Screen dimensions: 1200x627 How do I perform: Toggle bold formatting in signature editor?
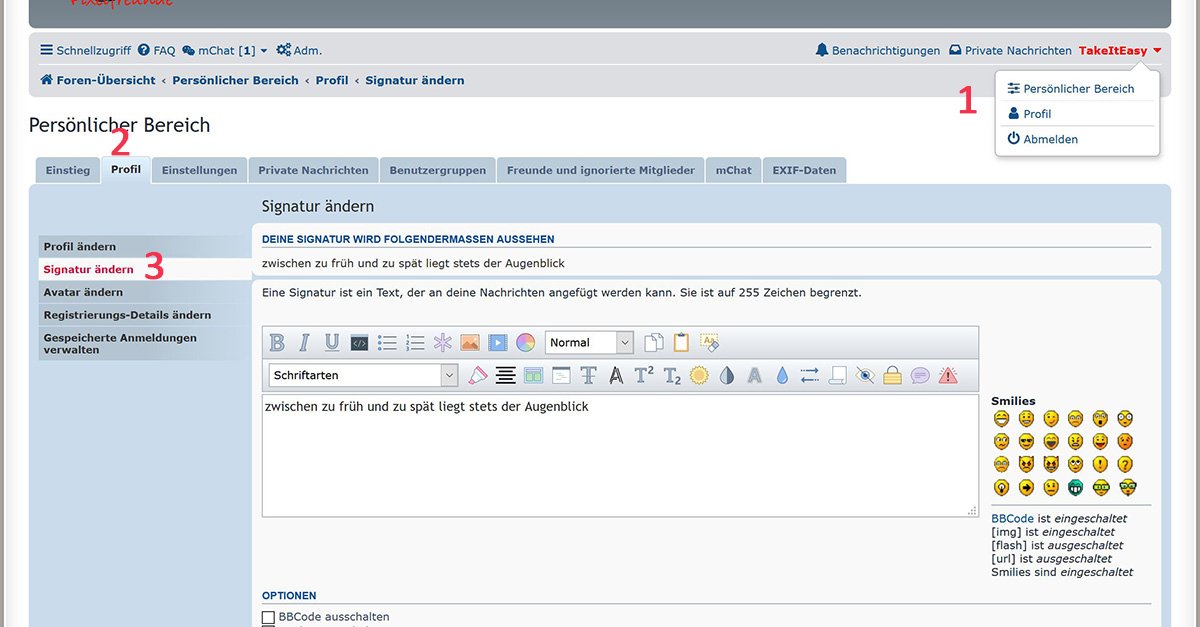point(278,343)
